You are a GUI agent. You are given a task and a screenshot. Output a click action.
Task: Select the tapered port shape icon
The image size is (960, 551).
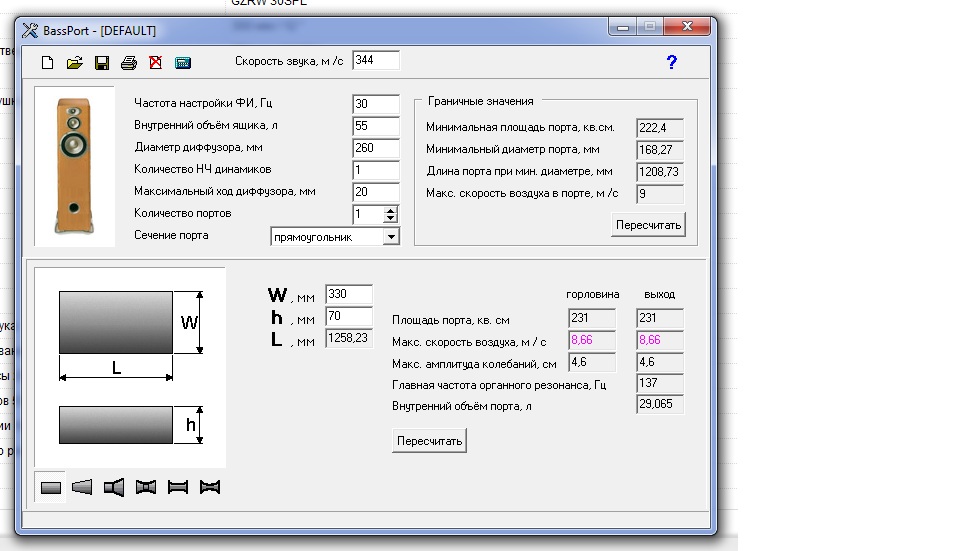(x=82, y=487)
